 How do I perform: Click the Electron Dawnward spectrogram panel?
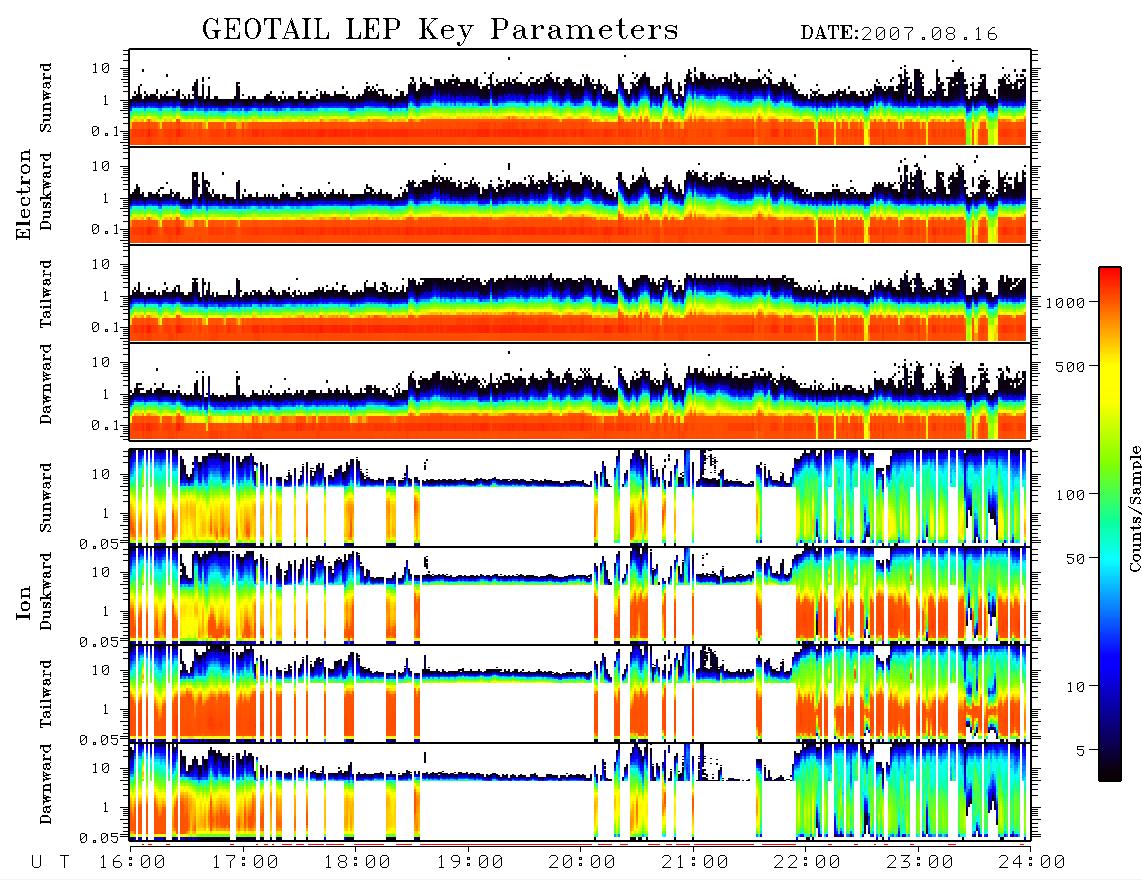point(580,392)
